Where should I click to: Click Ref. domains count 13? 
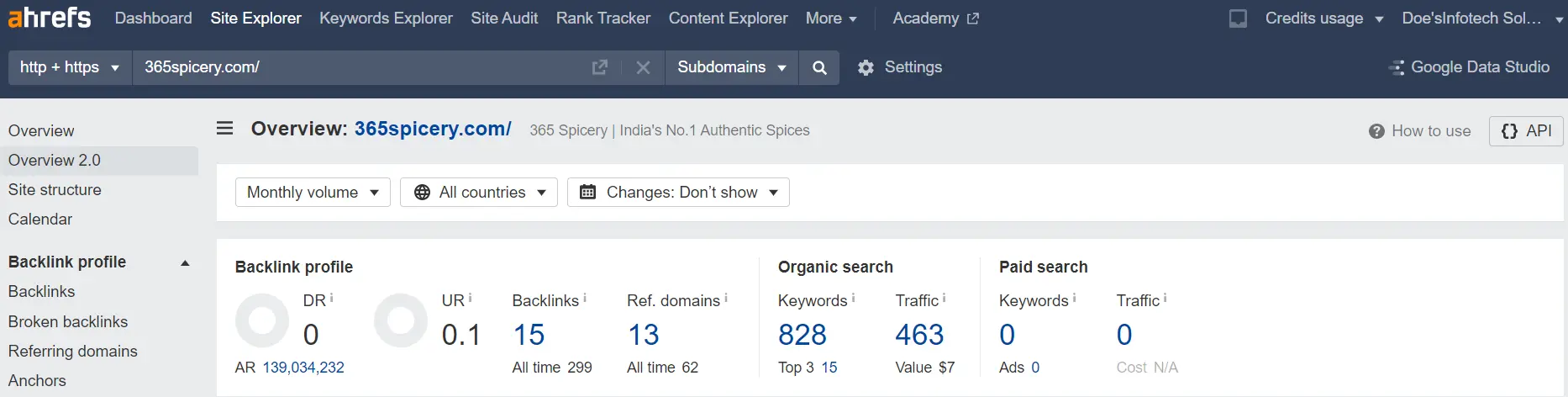643,335
